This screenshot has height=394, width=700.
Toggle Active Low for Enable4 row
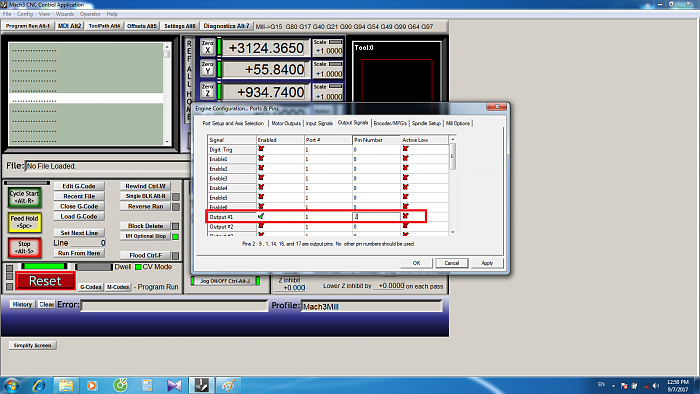click(406, 187)
